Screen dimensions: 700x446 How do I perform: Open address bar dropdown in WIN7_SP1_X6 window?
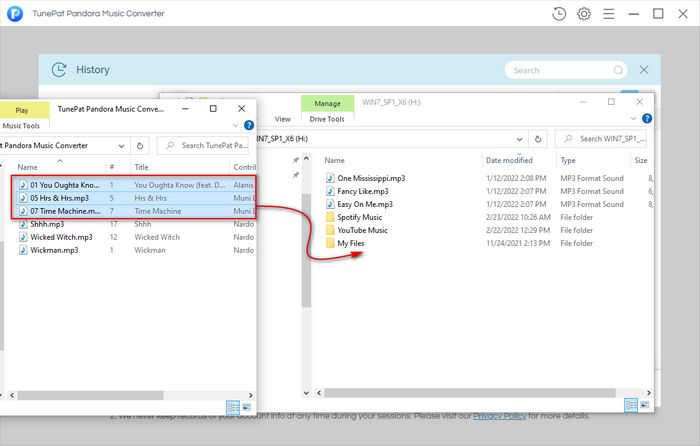pos(519,139)
